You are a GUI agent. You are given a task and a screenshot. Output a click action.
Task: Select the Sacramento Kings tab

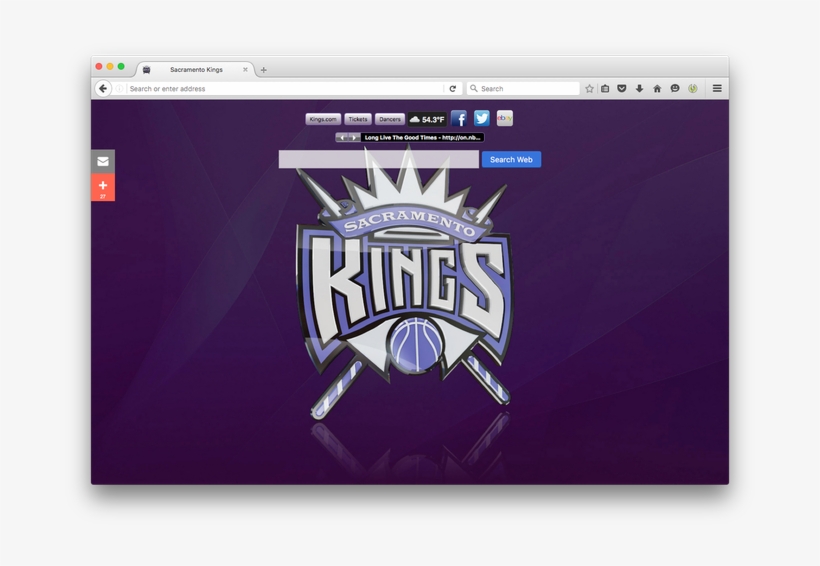coord(196,70)
